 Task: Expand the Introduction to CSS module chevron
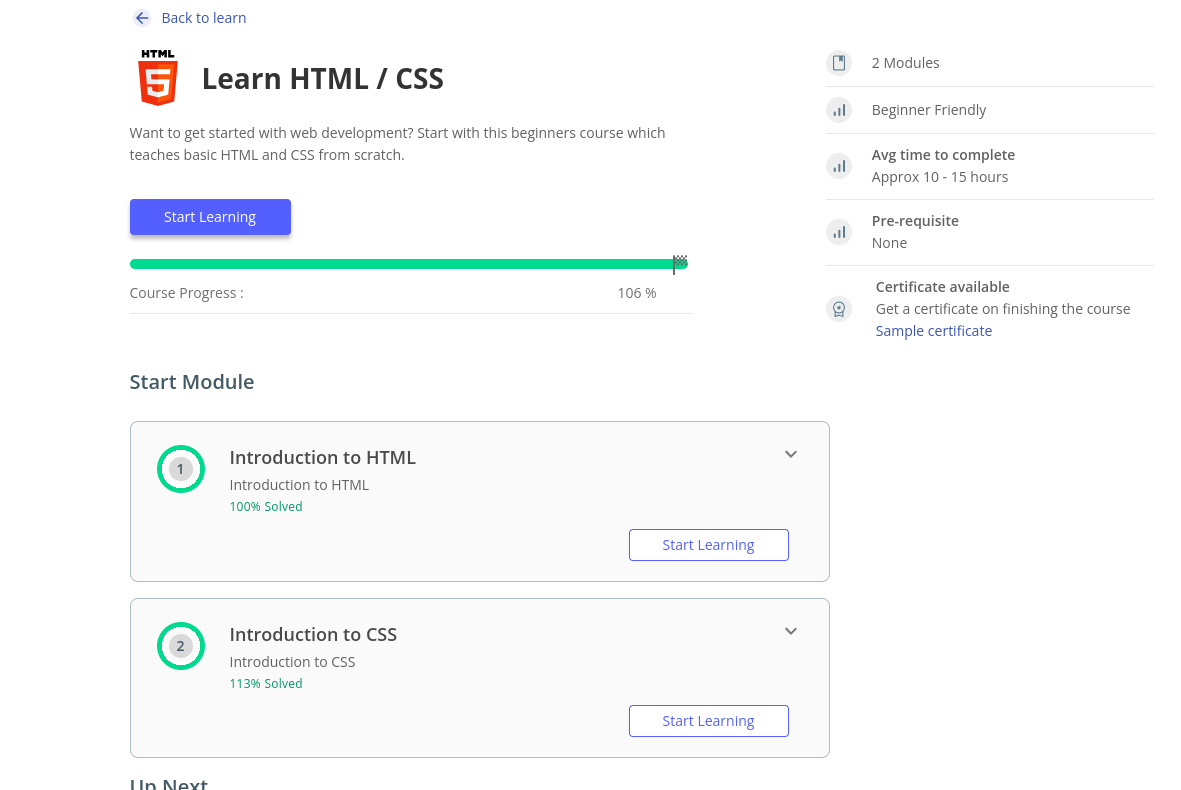point(791,631)
